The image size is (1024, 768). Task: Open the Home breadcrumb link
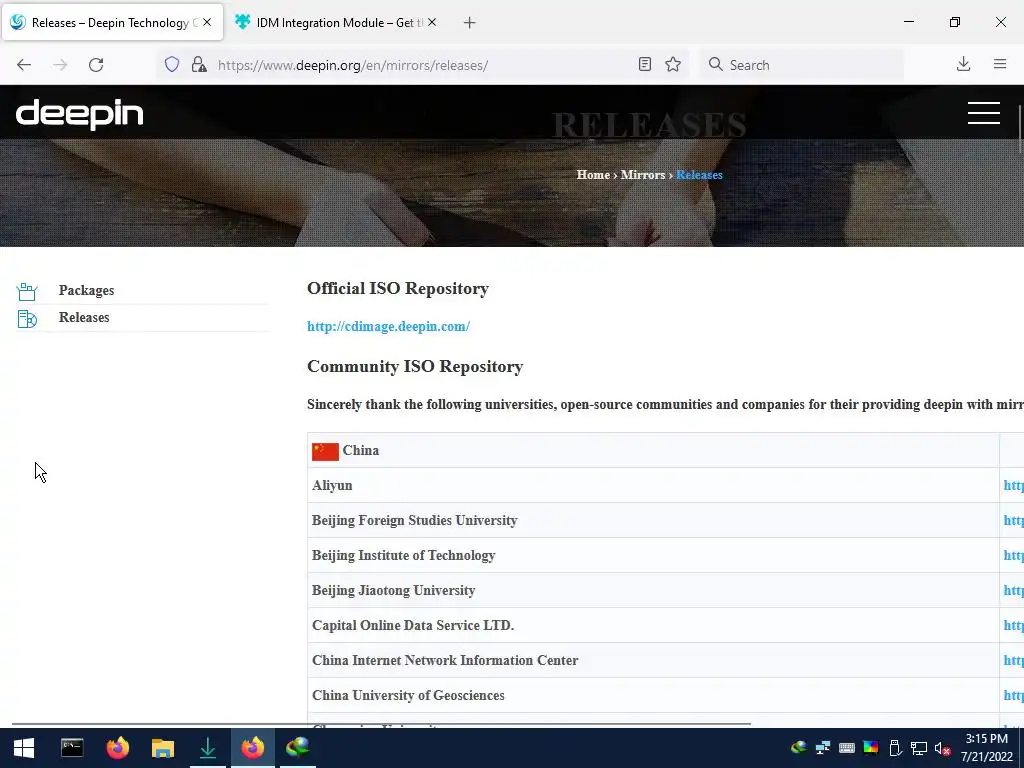click(x=593, y=174)
